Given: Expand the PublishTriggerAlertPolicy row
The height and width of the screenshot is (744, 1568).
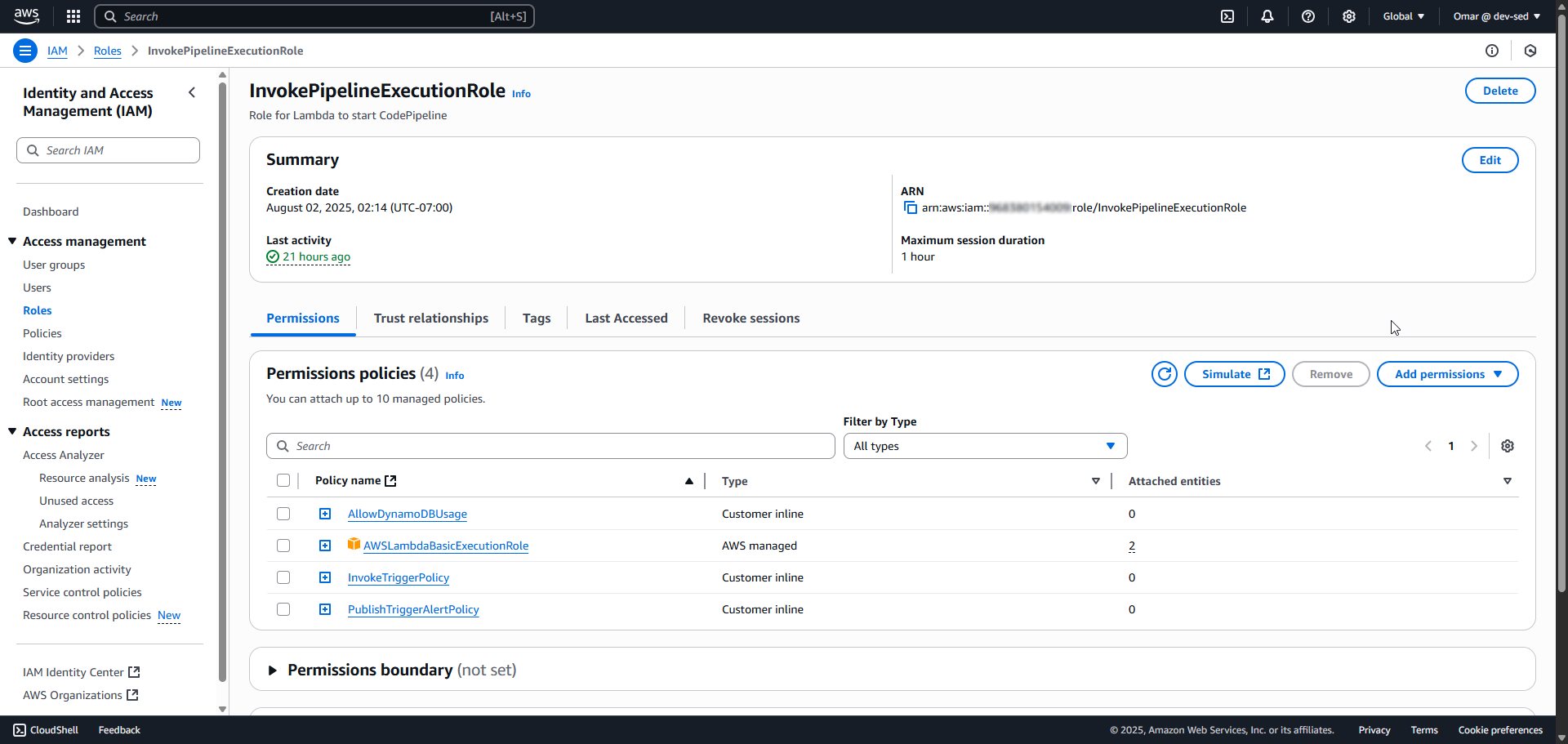Looking at the screenshot, I should click(325, 609).
